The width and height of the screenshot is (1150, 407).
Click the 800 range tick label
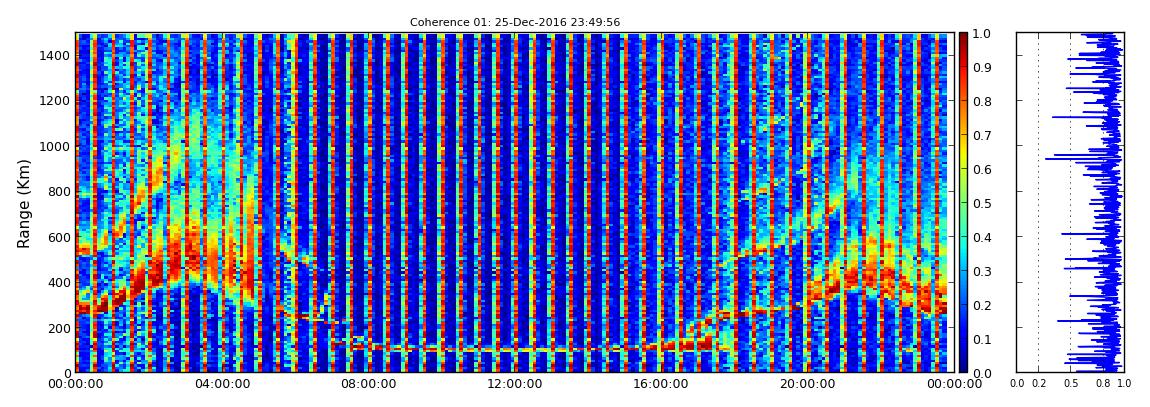[59, 192]
